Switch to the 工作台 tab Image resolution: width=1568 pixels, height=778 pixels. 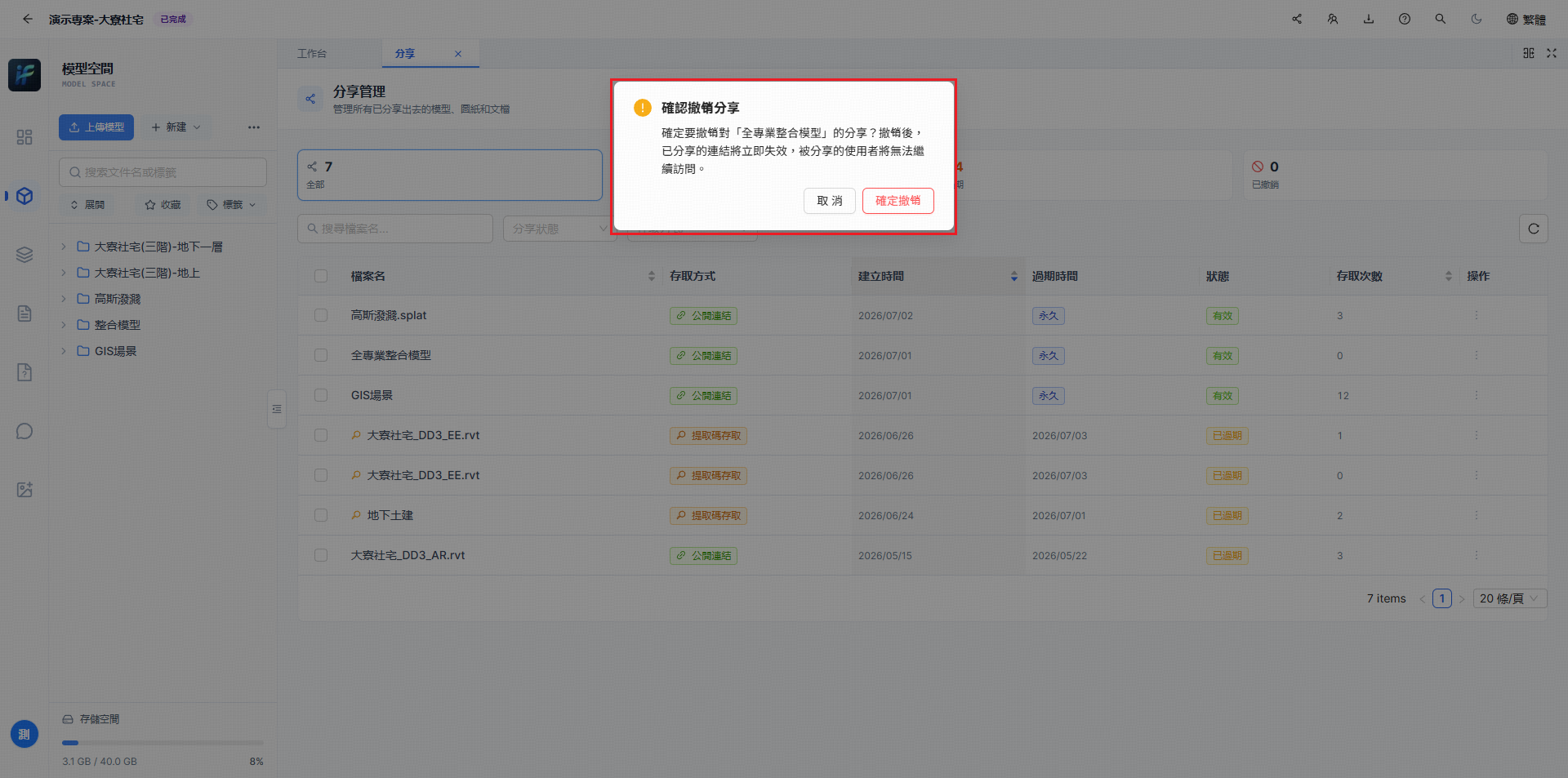point(312,54)
